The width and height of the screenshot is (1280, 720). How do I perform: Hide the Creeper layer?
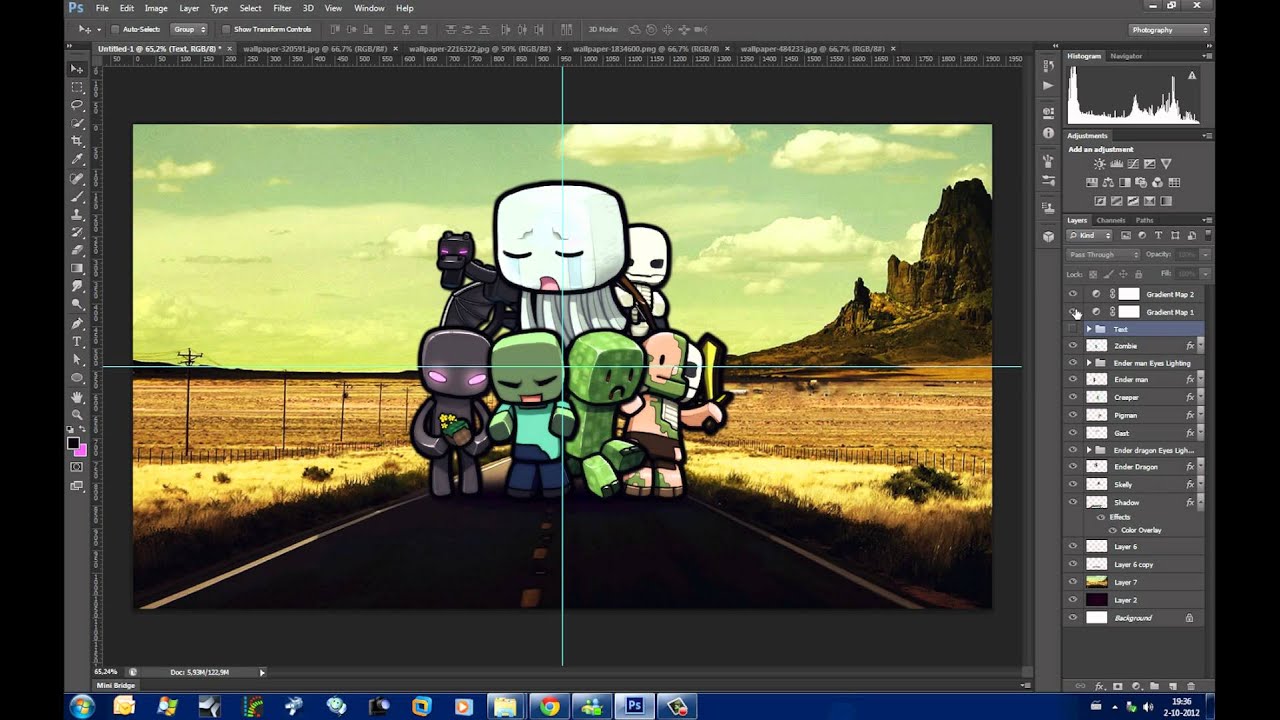click(x=1073, y=397)
